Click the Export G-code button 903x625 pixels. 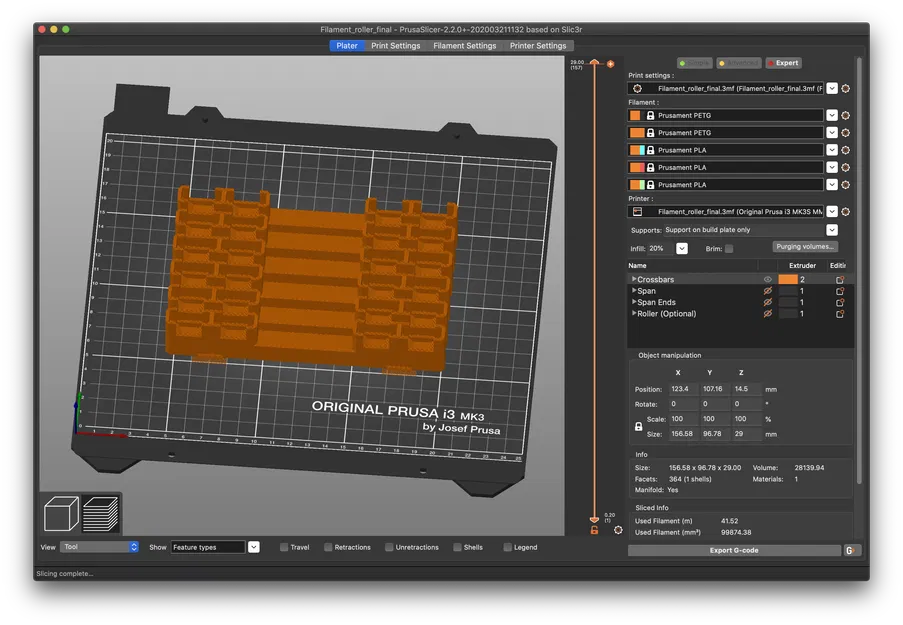734,550
